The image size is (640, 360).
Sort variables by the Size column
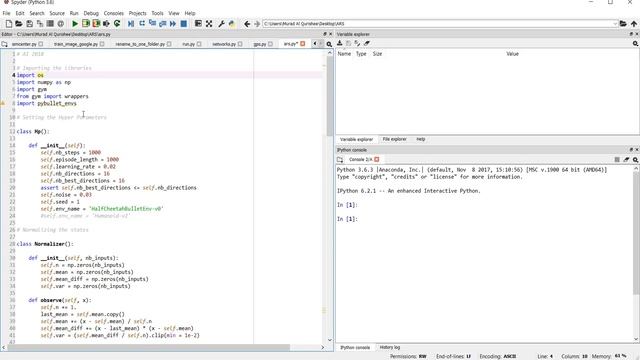(377, 54)
